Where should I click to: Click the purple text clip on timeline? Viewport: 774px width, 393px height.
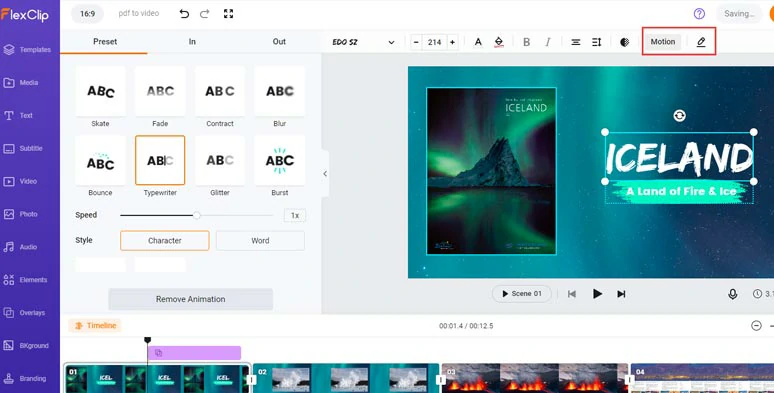[x=194, y=353]
